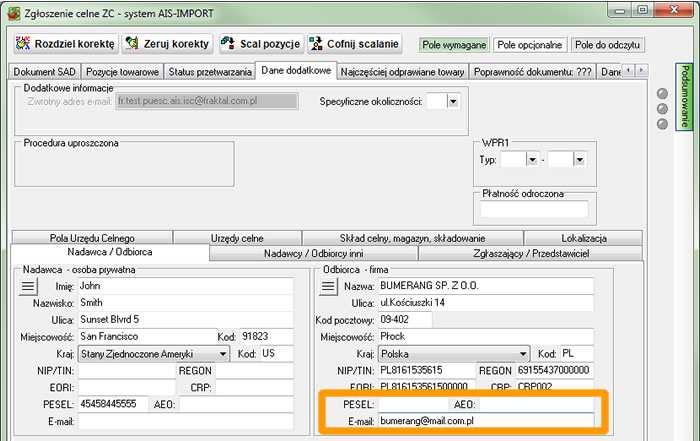Screen dimensions: 700x441
Task: Click the Płatność odroczona input field
Action: [534, 209]
